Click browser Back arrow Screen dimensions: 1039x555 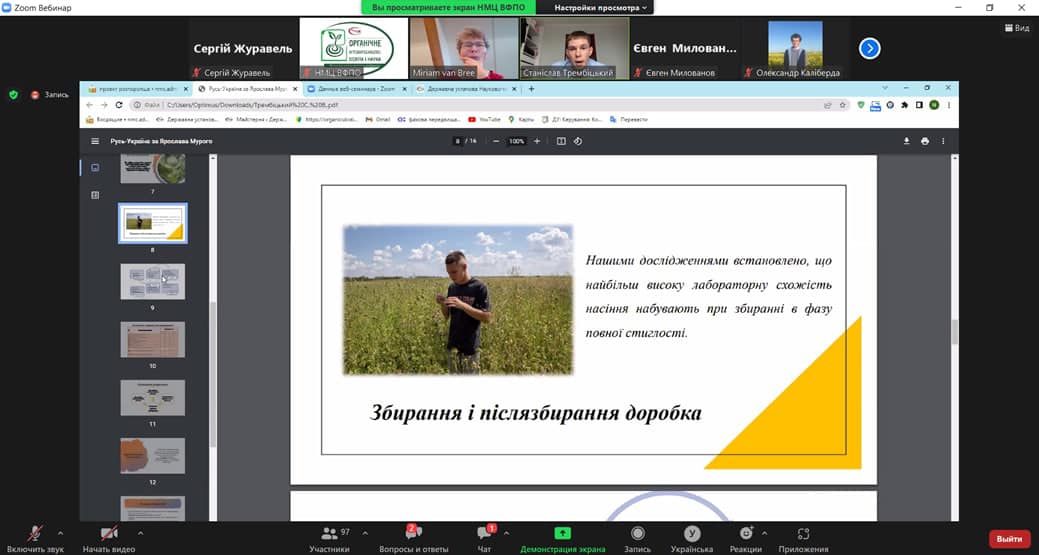(x=89, y=105)
